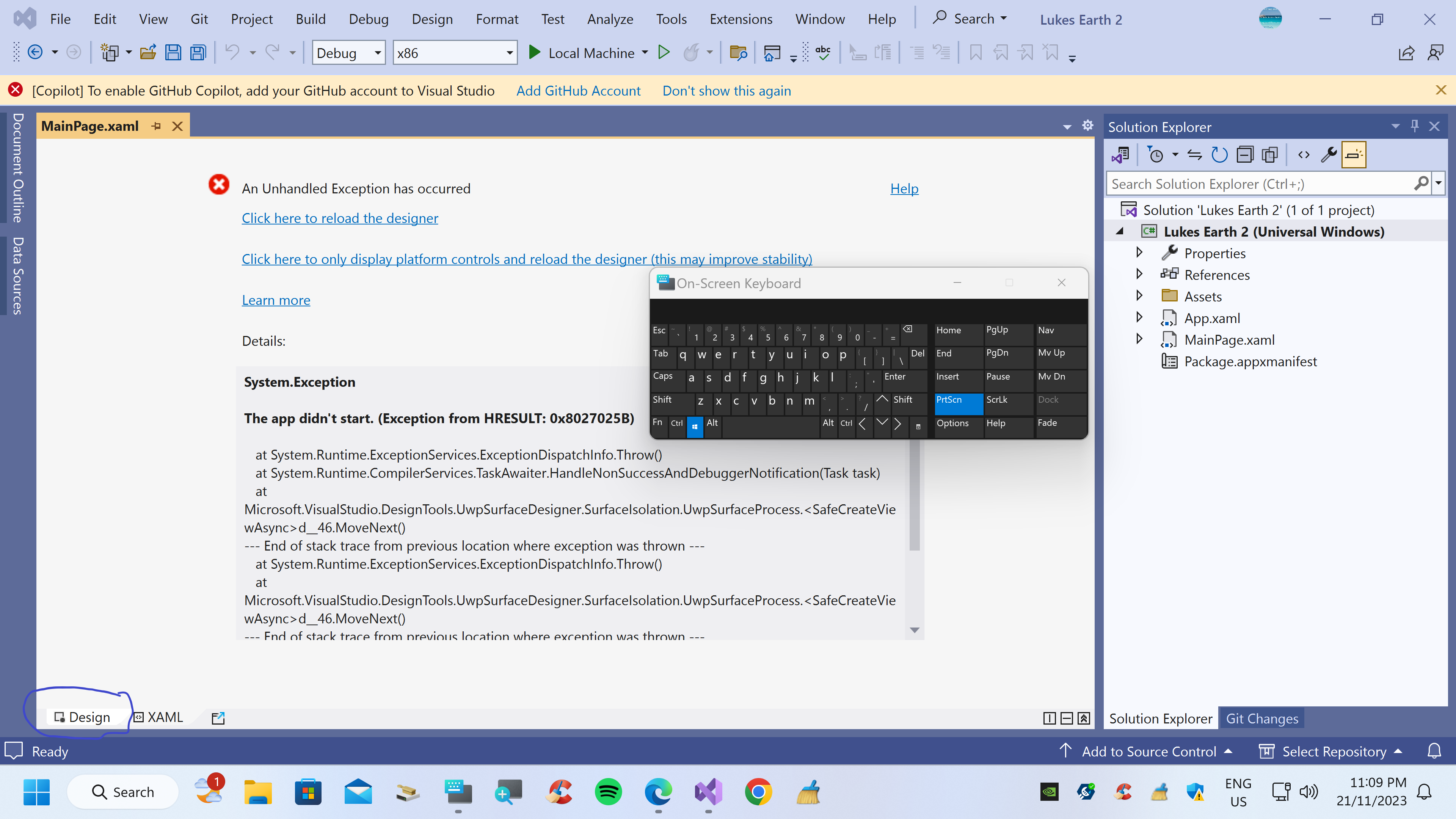Open the Debug configuration dropdown
The width and height of the screenshot is (1456, 819).
(x=378, y=53)
